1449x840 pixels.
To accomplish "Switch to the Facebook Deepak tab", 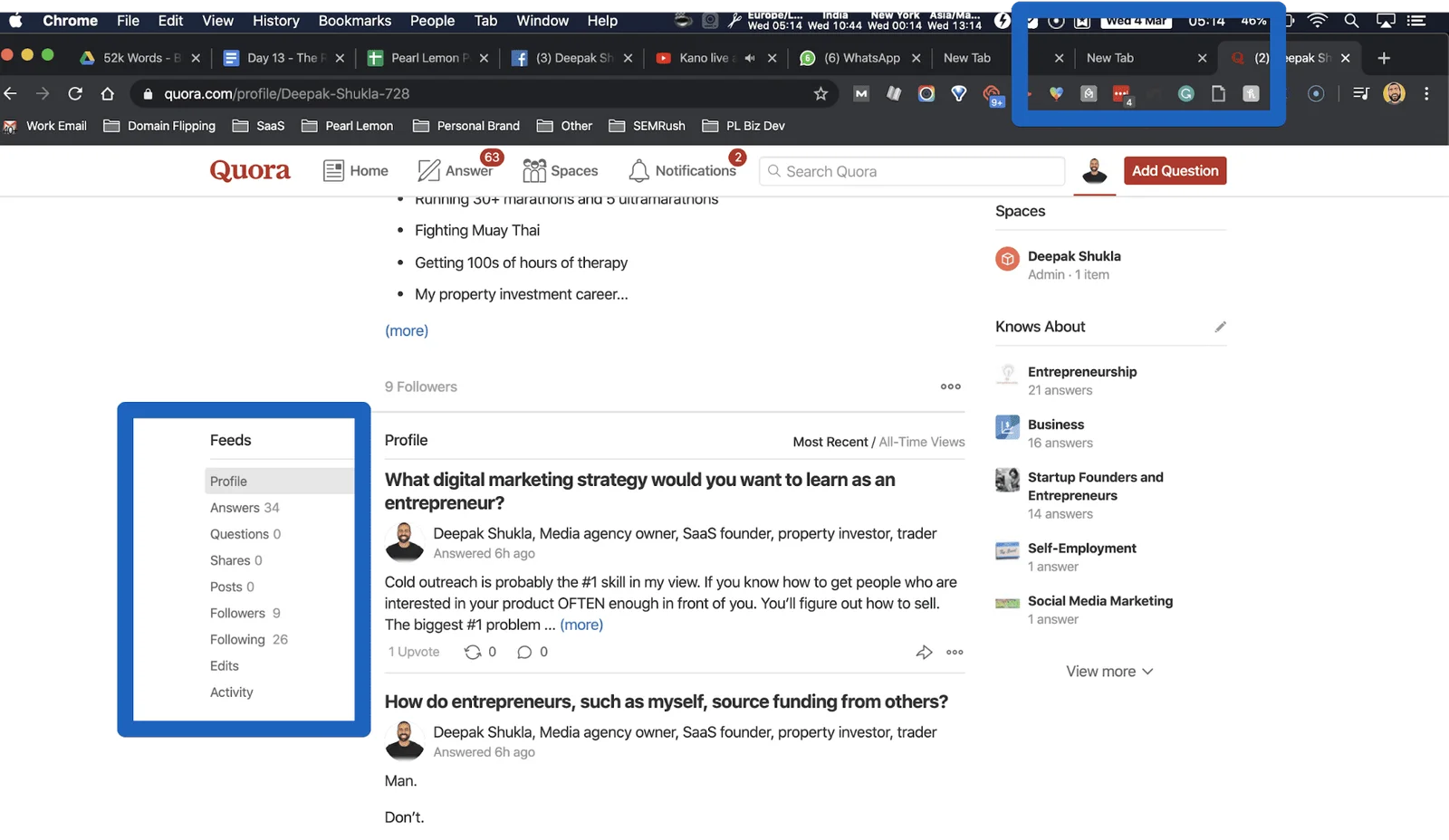I will pyautogui.click(x=571, y=58).
